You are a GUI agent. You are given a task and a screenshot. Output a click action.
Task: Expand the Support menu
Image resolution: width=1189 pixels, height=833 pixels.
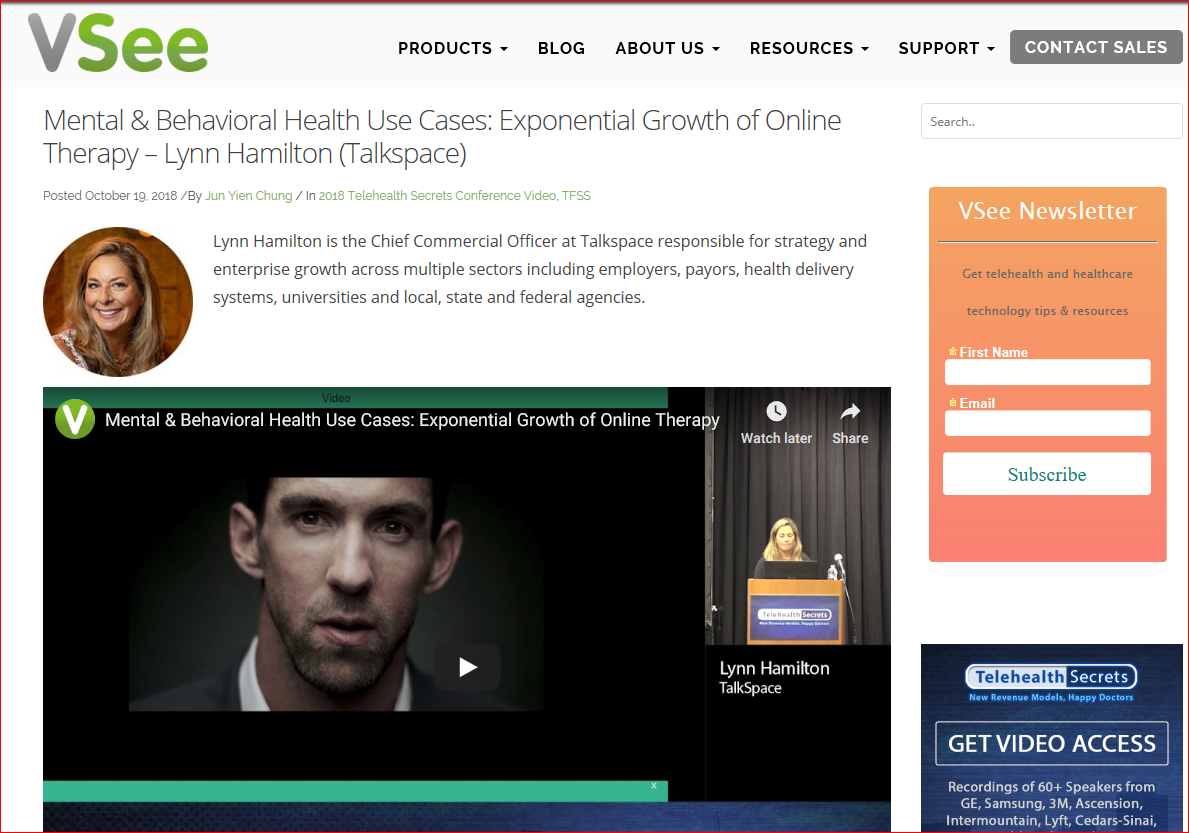(946, 49)
